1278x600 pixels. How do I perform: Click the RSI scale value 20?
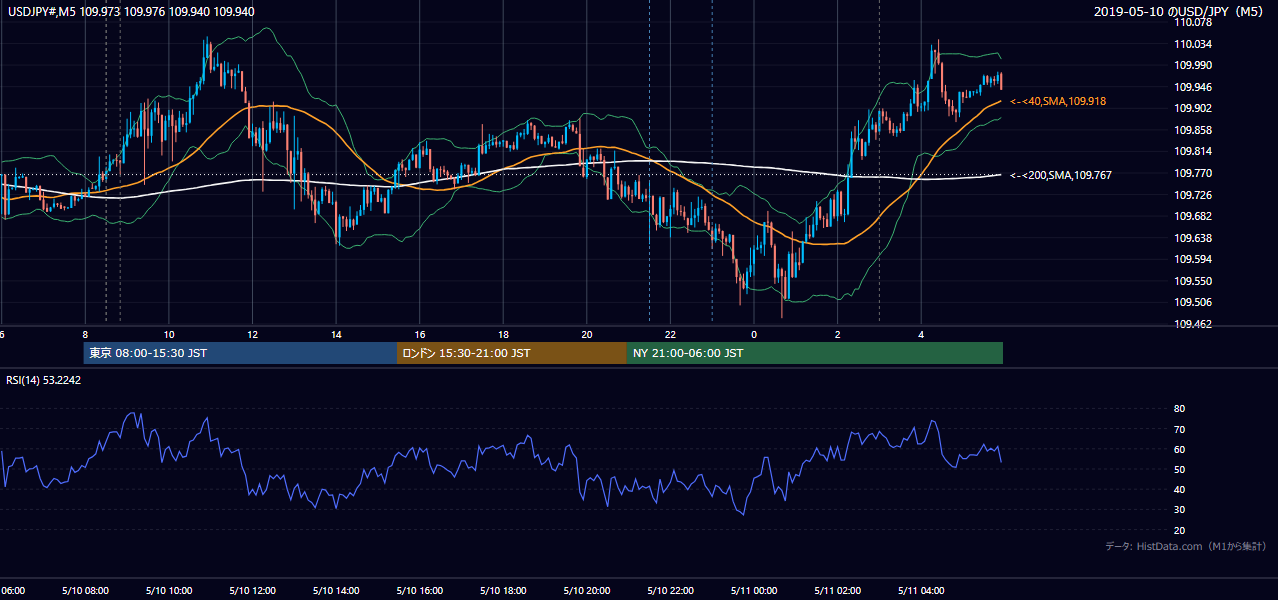pos(1180,530)
